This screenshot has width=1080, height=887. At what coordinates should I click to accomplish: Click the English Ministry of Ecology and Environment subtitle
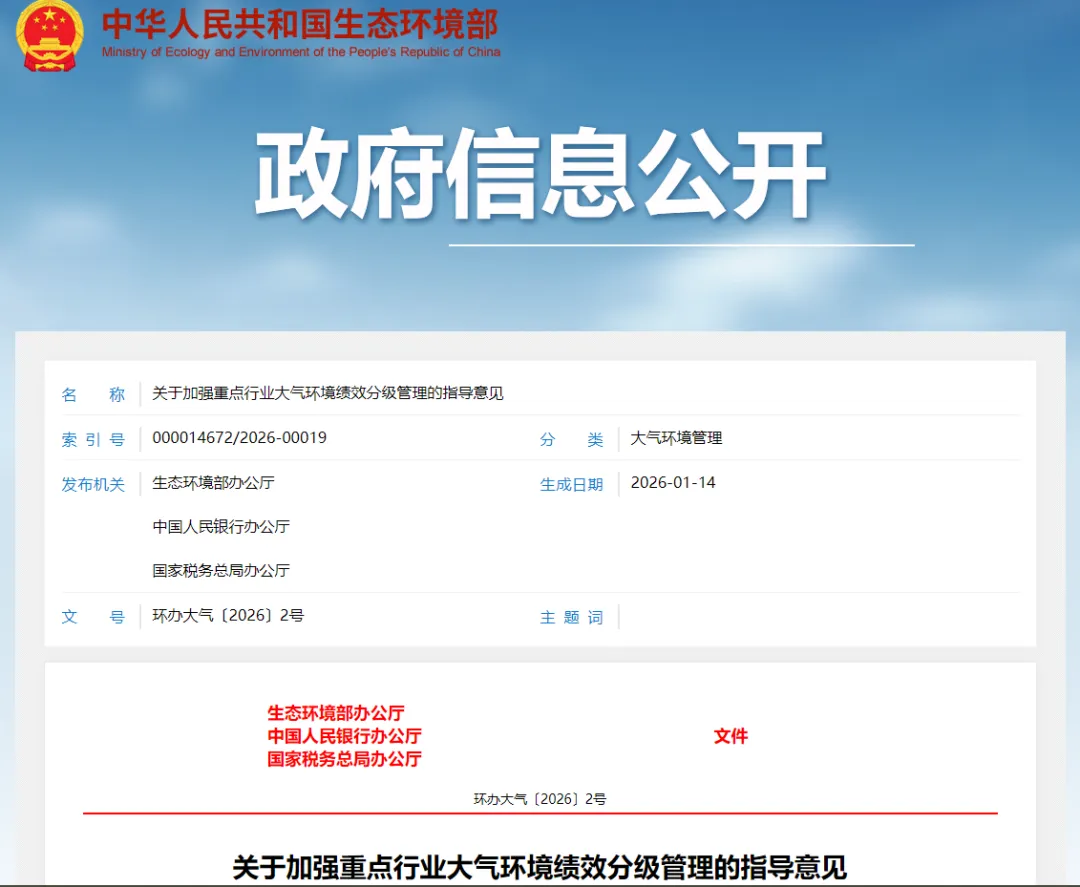[x=301, y=52]
